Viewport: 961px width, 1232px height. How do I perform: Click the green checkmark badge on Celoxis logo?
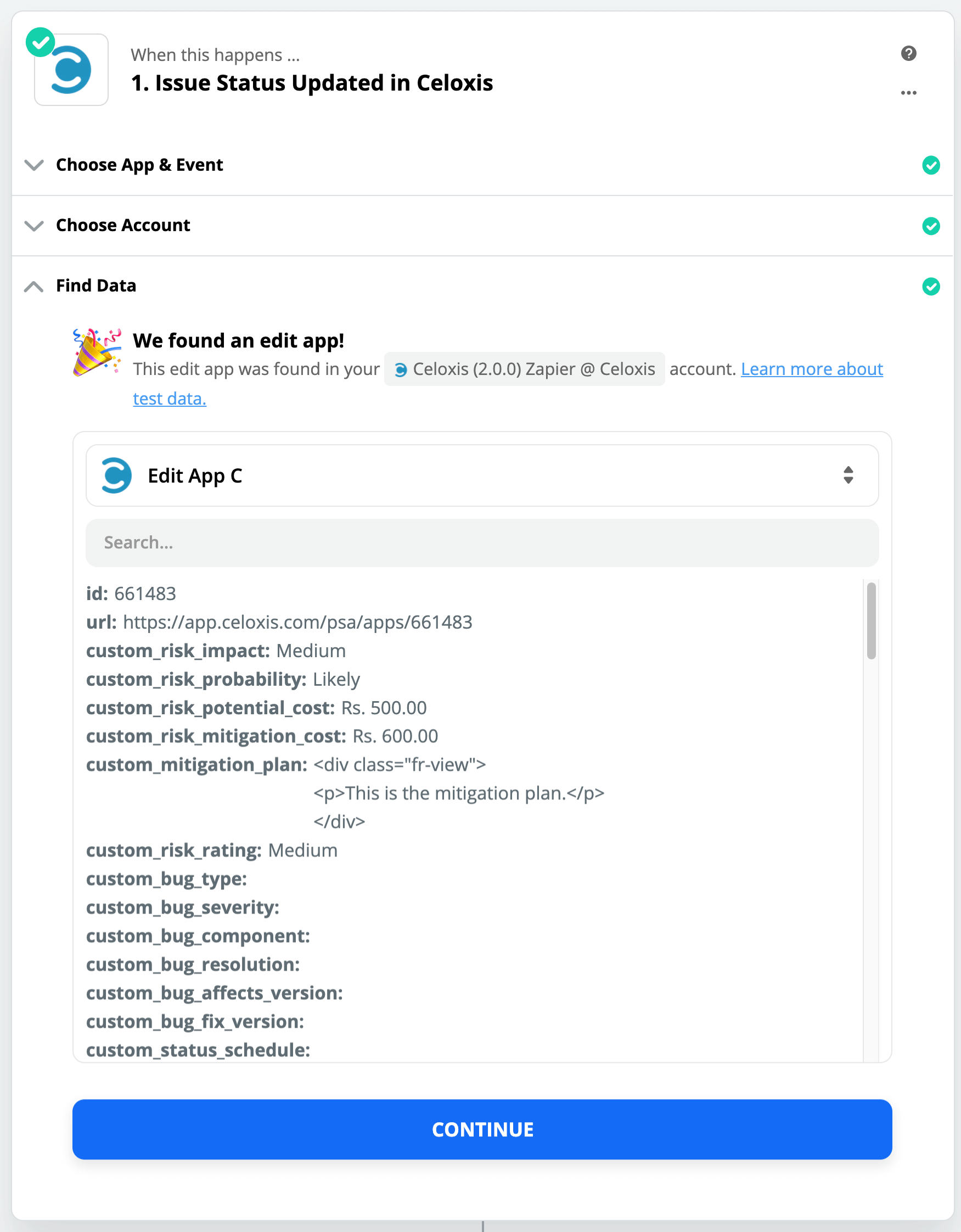click(40, 42)
